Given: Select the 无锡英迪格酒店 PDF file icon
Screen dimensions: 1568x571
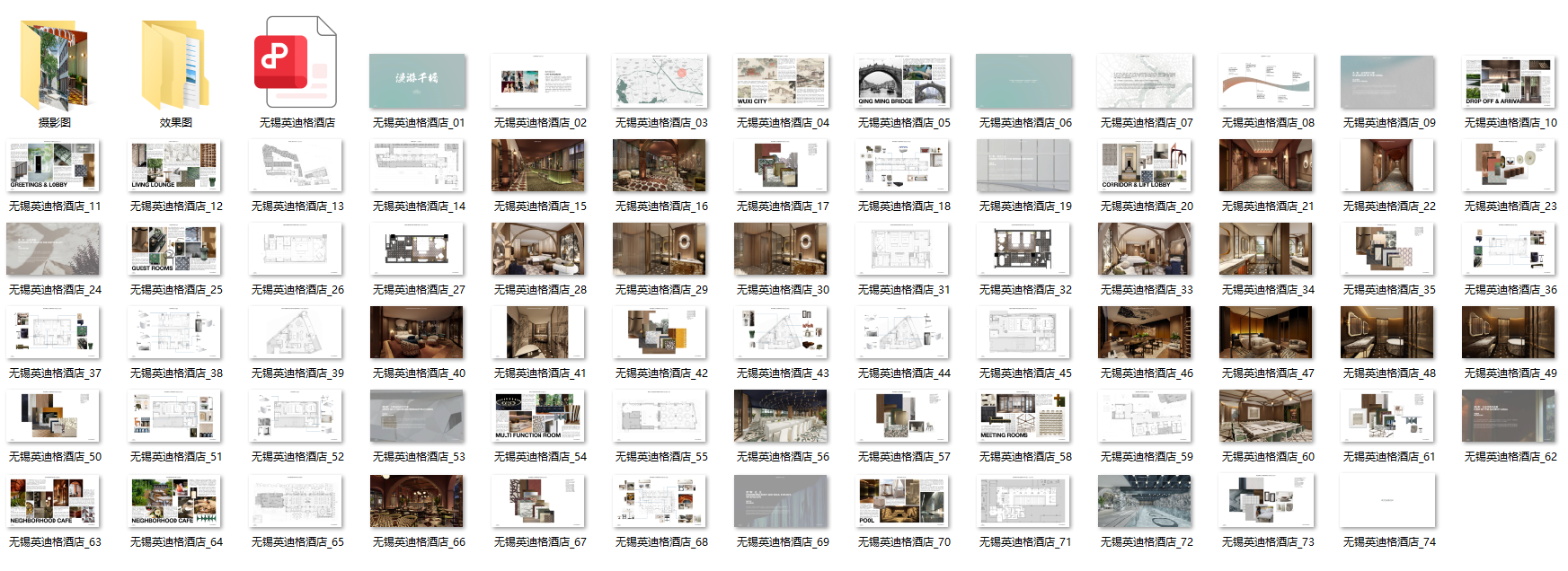Looking at the screenshot, I should (x=296, y=62).
